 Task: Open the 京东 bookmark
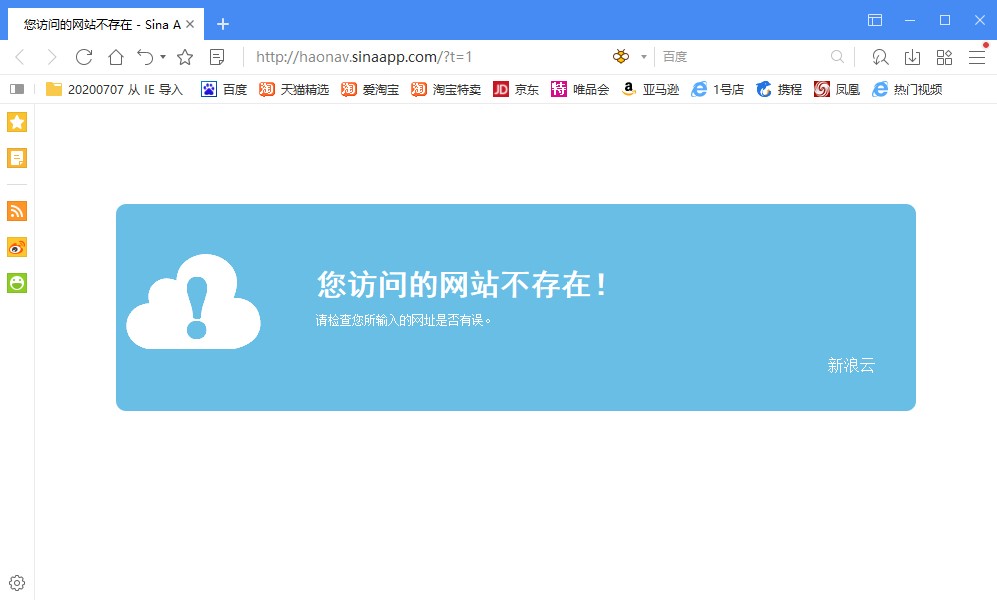tap(515, 89)
